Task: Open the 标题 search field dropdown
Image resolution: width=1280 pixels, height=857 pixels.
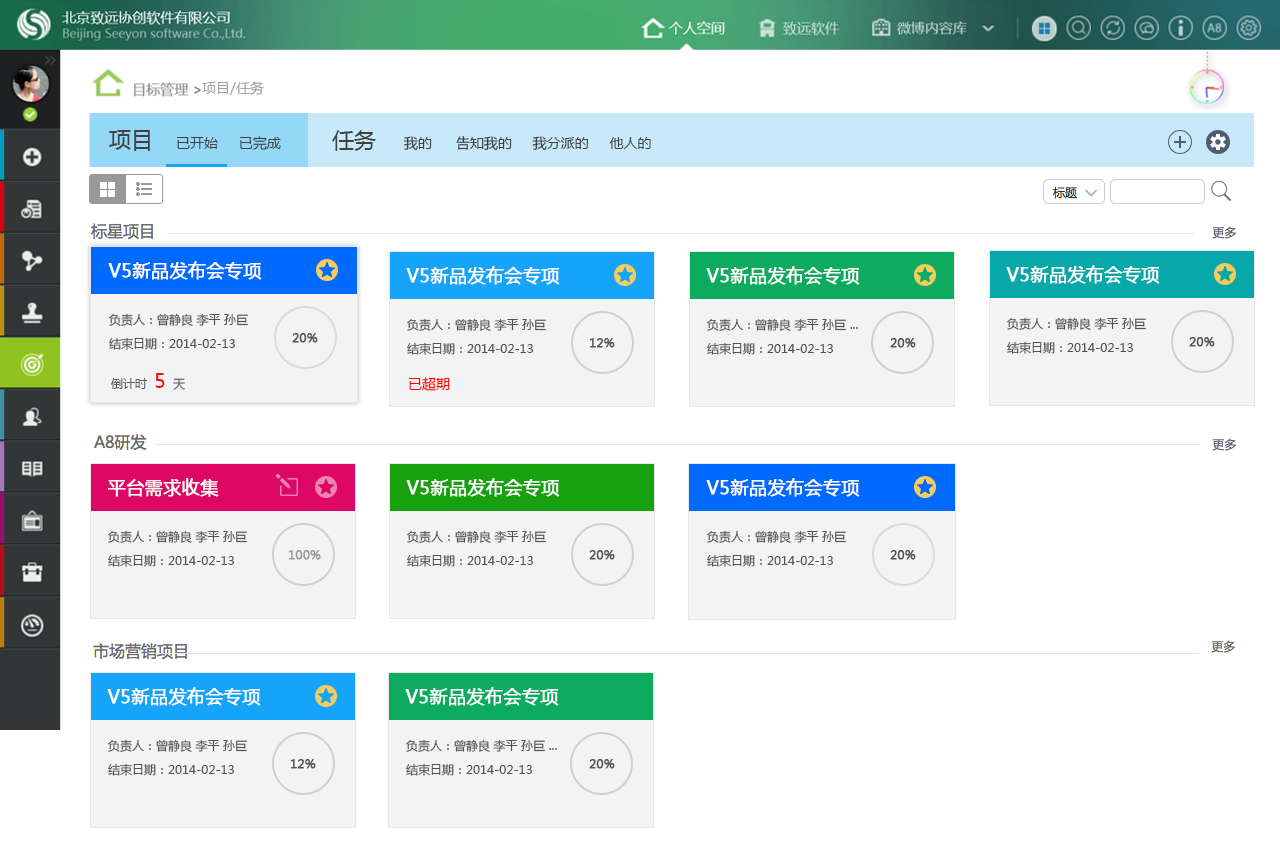Action: (x=1073, y=192)
